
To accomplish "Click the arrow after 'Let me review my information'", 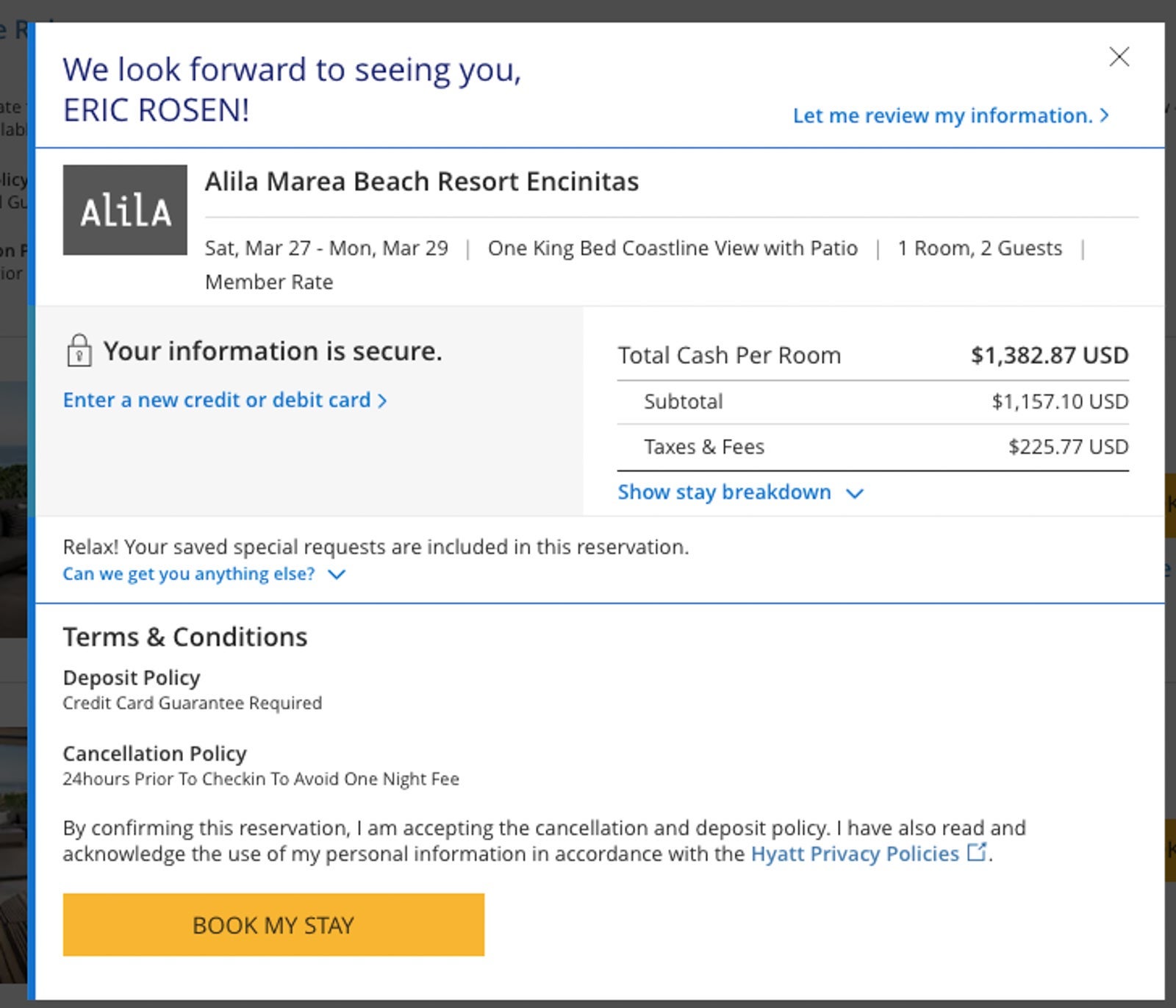I will 1104,115.
